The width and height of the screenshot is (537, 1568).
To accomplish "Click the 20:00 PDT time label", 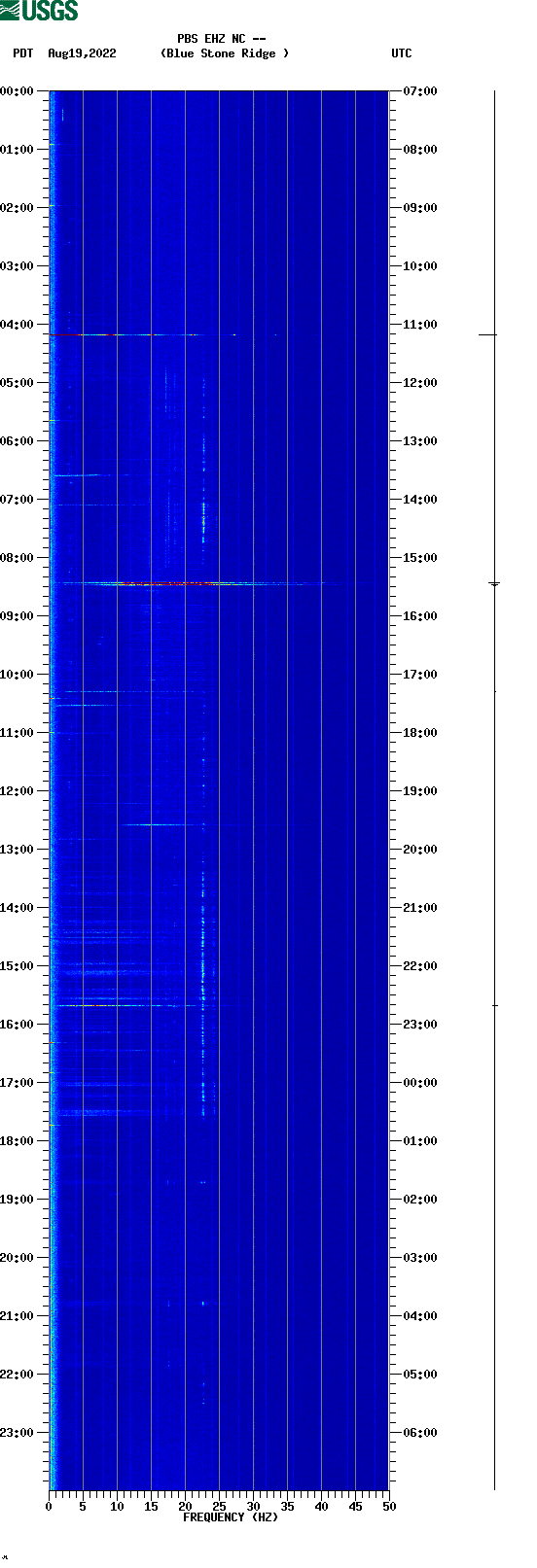I will pos(17,1258).
